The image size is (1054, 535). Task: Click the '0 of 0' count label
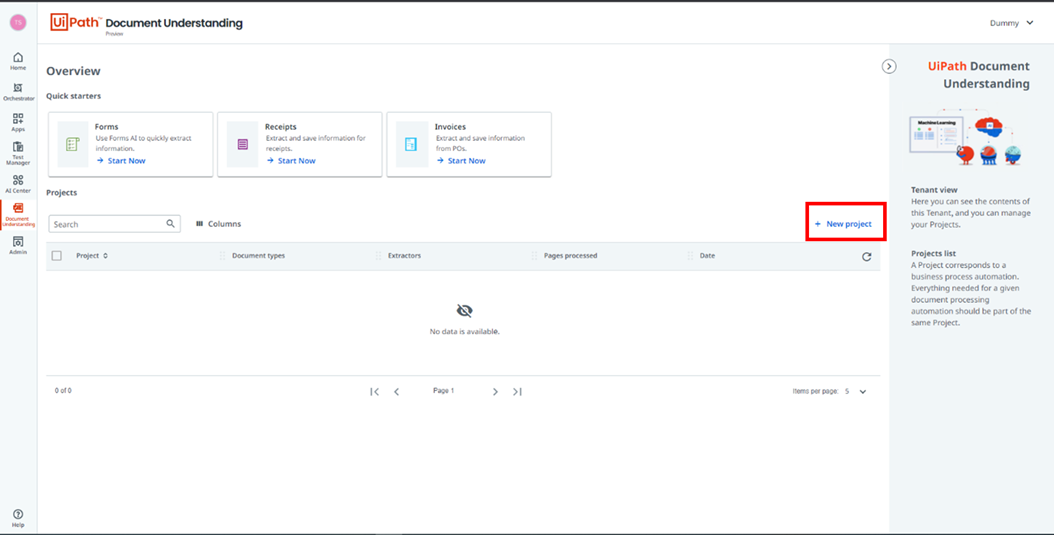(63, 390)
